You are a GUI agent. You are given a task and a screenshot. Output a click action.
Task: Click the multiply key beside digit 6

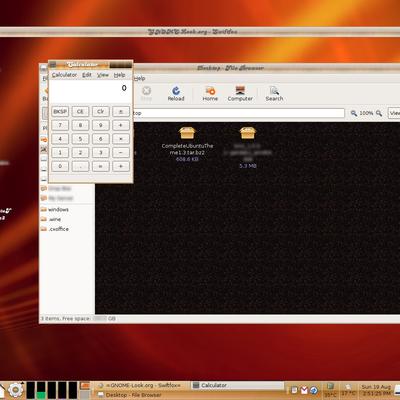click(x=121, y=139)
